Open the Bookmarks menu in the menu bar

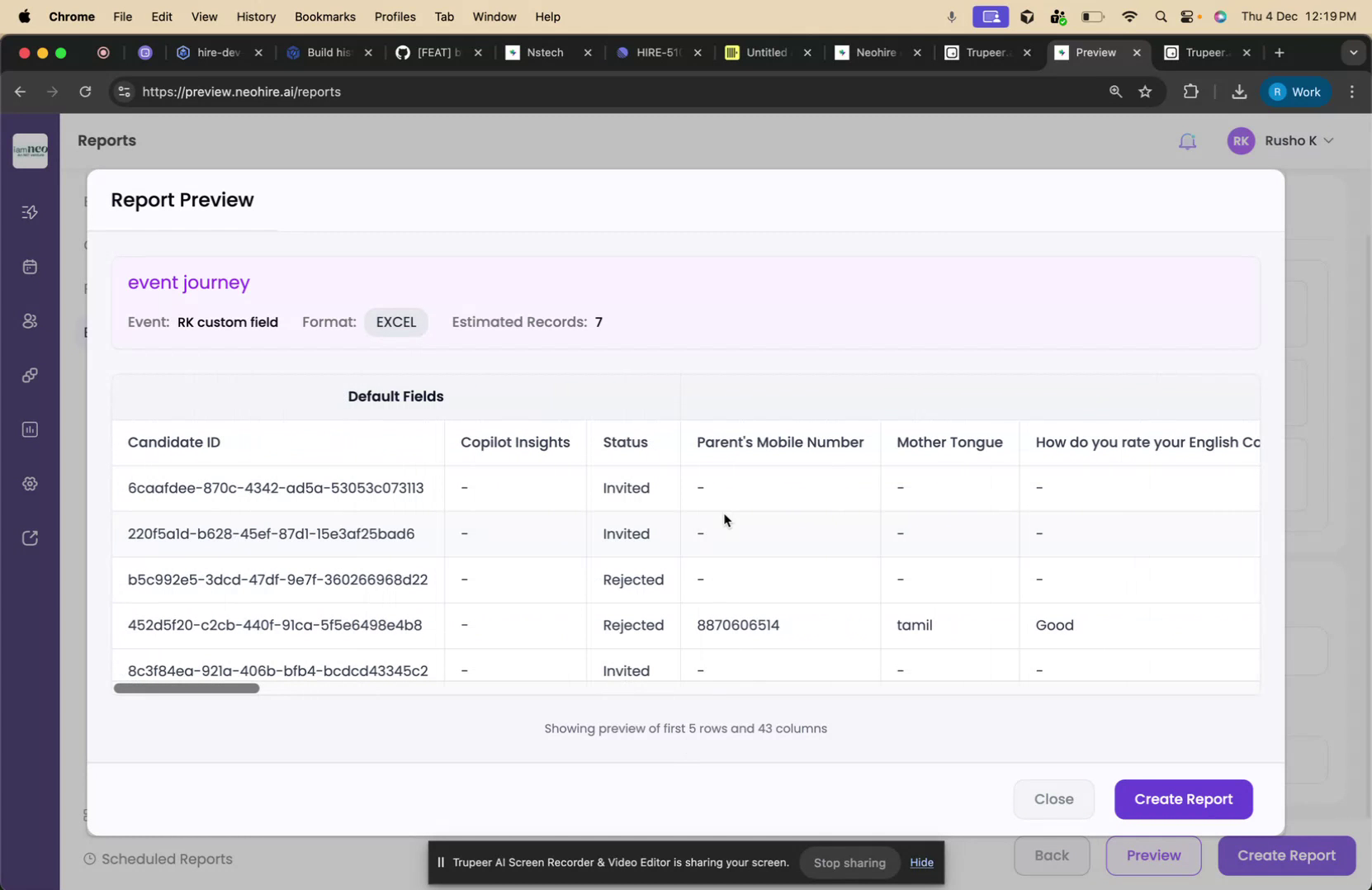coord(324,17)
